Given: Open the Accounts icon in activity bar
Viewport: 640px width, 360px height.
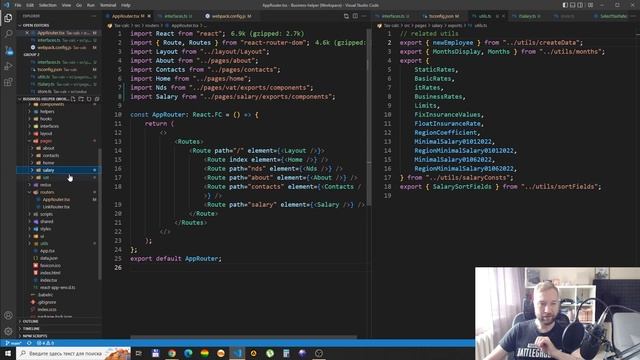Looking at the screenshot, I should (x=8, y=316).
